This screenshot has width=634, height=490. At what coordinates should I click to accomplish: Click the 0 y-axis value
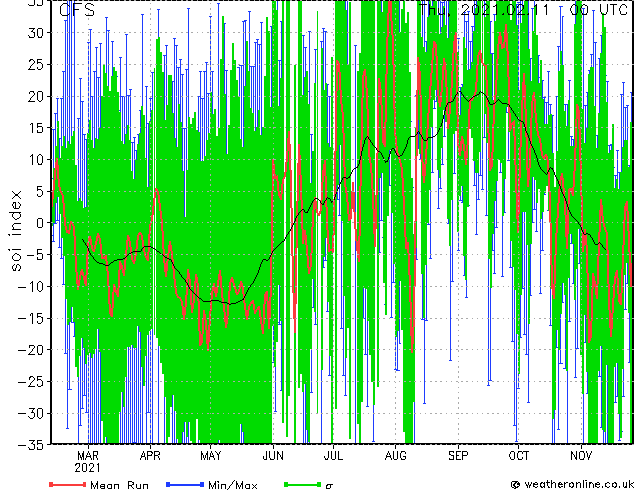click(42, 223)
